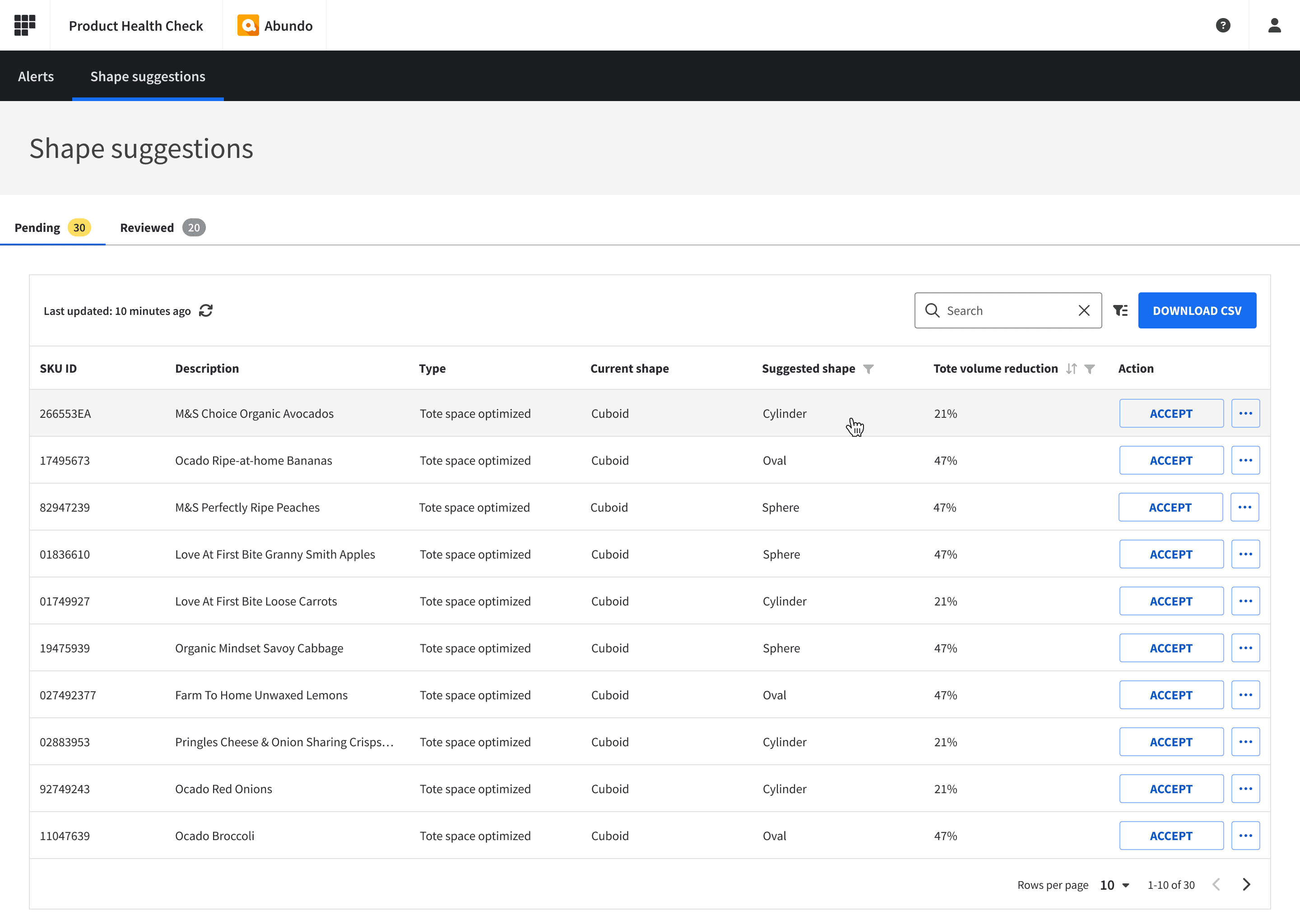Open the user profile icon
The width and height of the screenshot is (1300, 924).
1274,25
